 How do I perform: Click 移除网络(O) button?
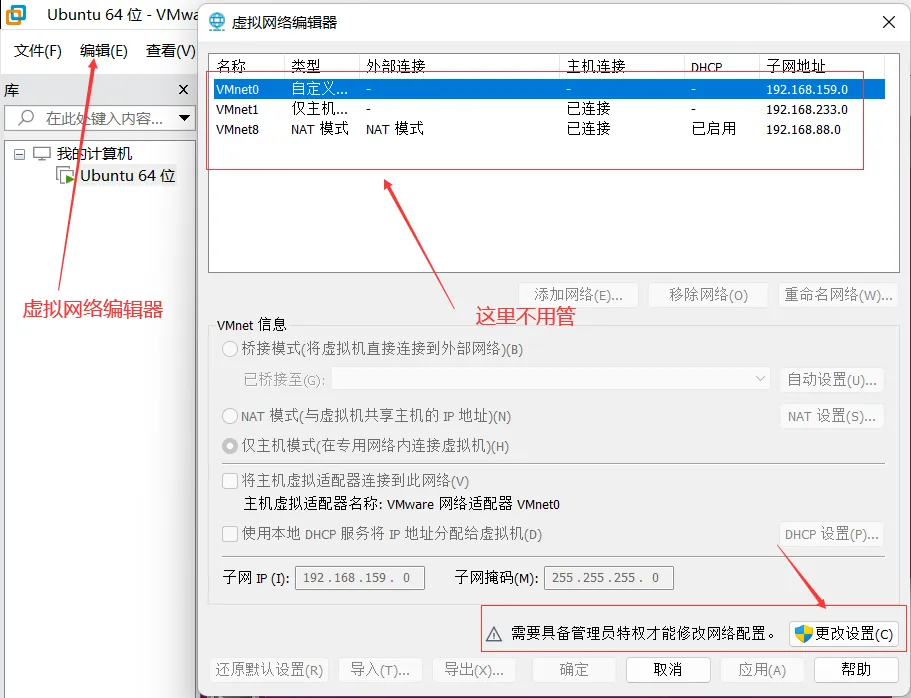(x=708, y=295)
